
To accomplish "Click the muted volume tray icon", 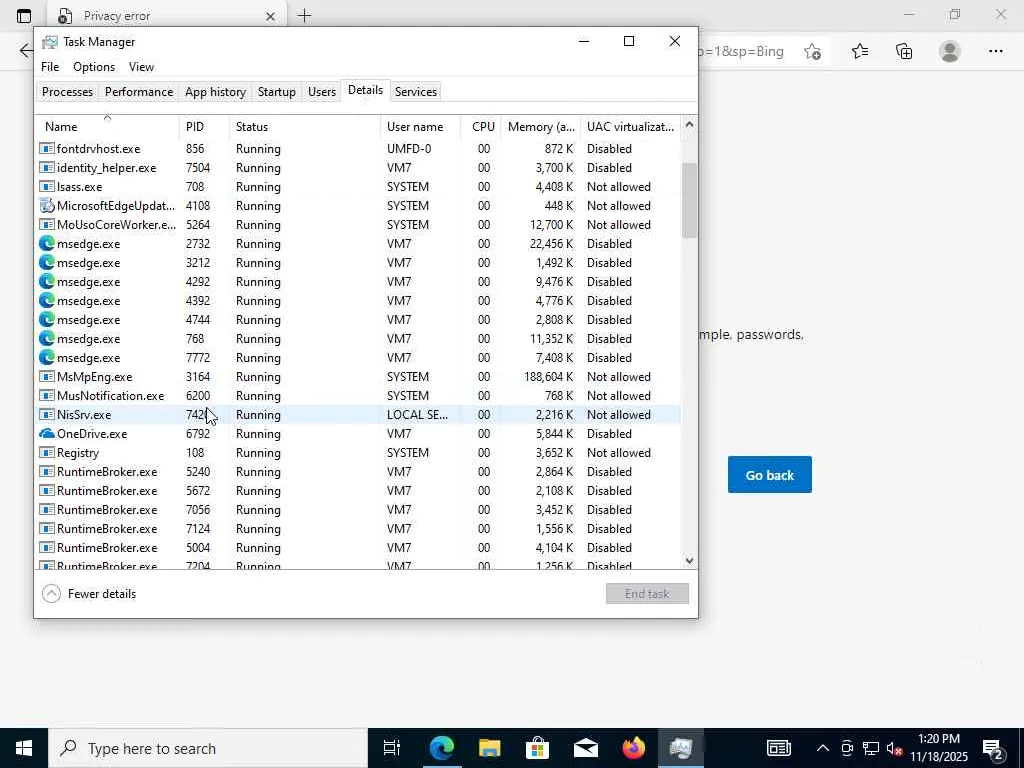I will point(895,748).
